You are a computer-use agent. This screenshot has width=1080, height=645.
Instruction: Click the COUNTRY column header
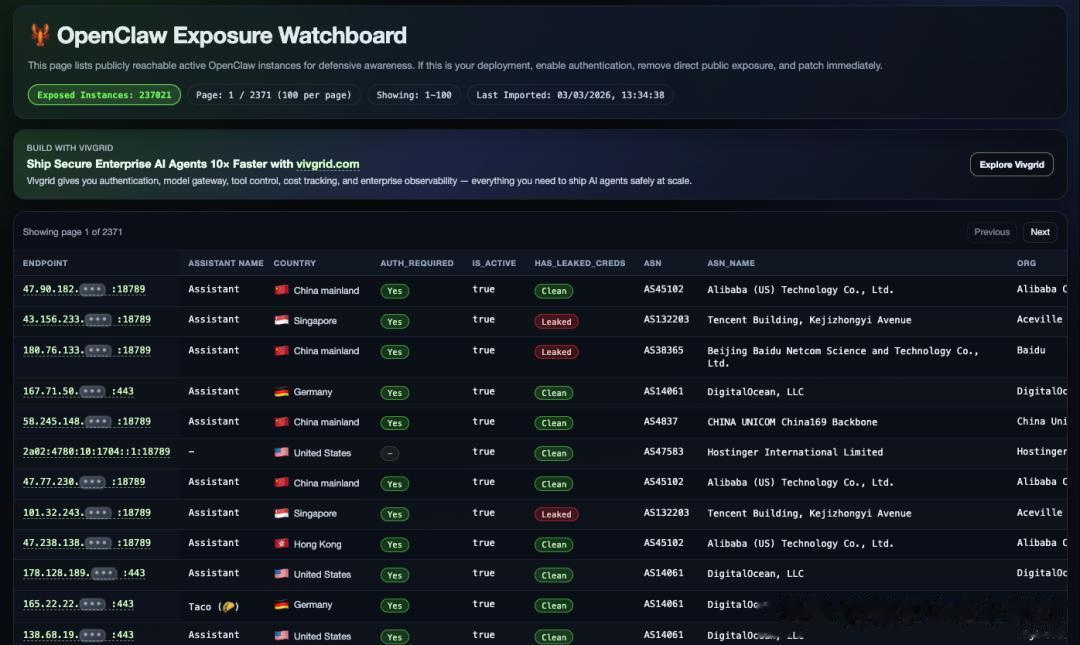tap(295, 263)
